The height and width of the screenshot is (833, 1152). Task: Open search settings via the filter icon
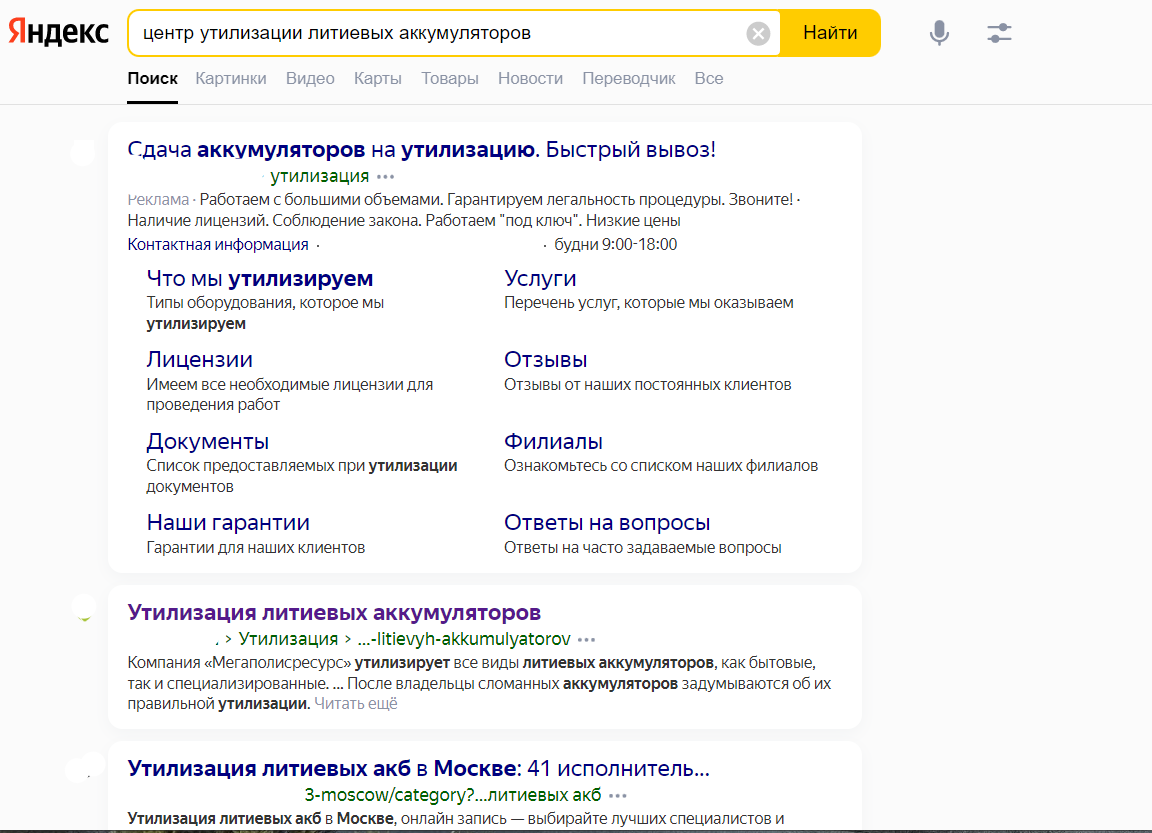click(1000, 32)
